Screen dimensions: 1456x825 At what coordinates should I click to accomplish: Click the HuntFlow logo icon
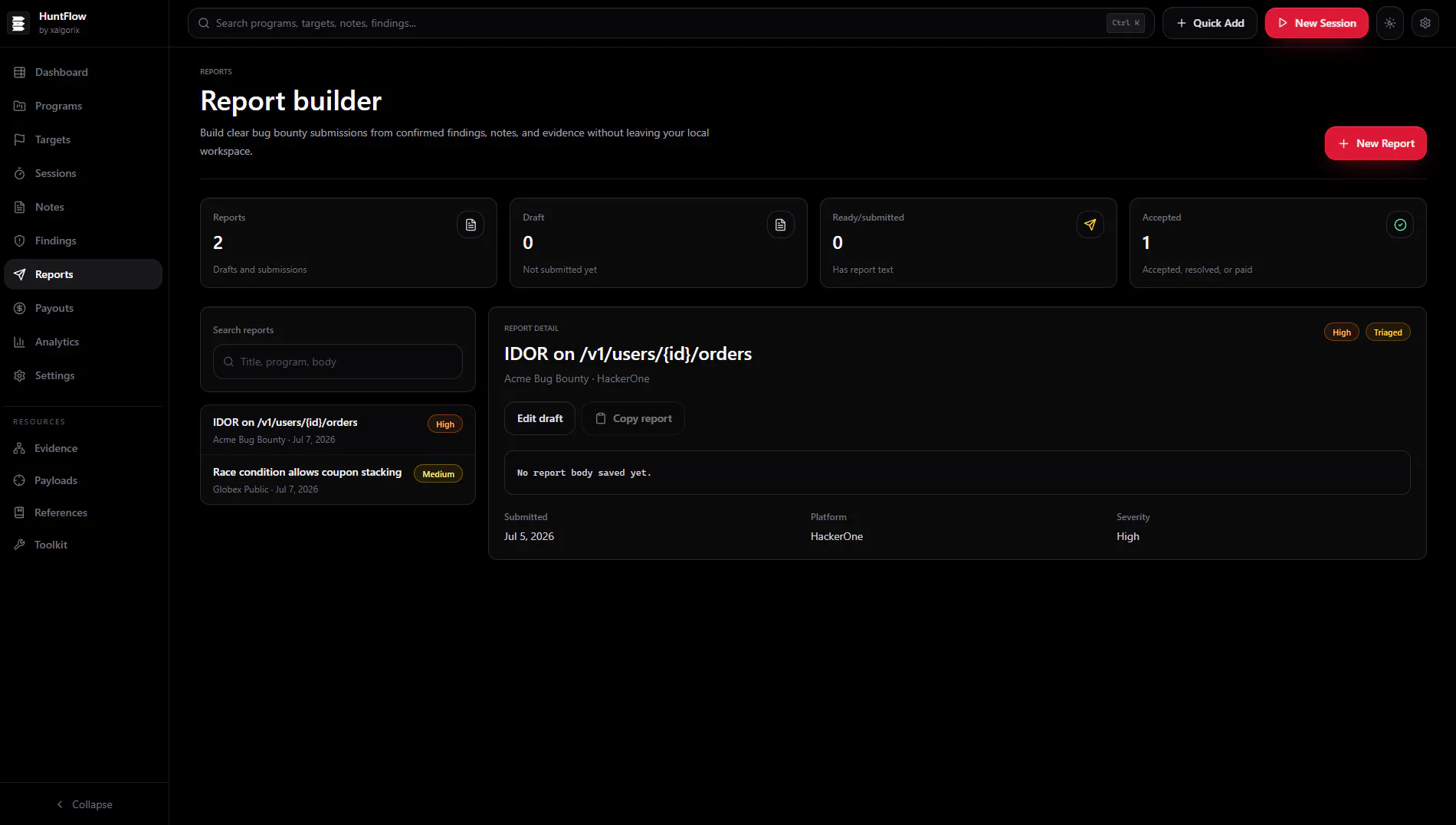tap(18, 23)
